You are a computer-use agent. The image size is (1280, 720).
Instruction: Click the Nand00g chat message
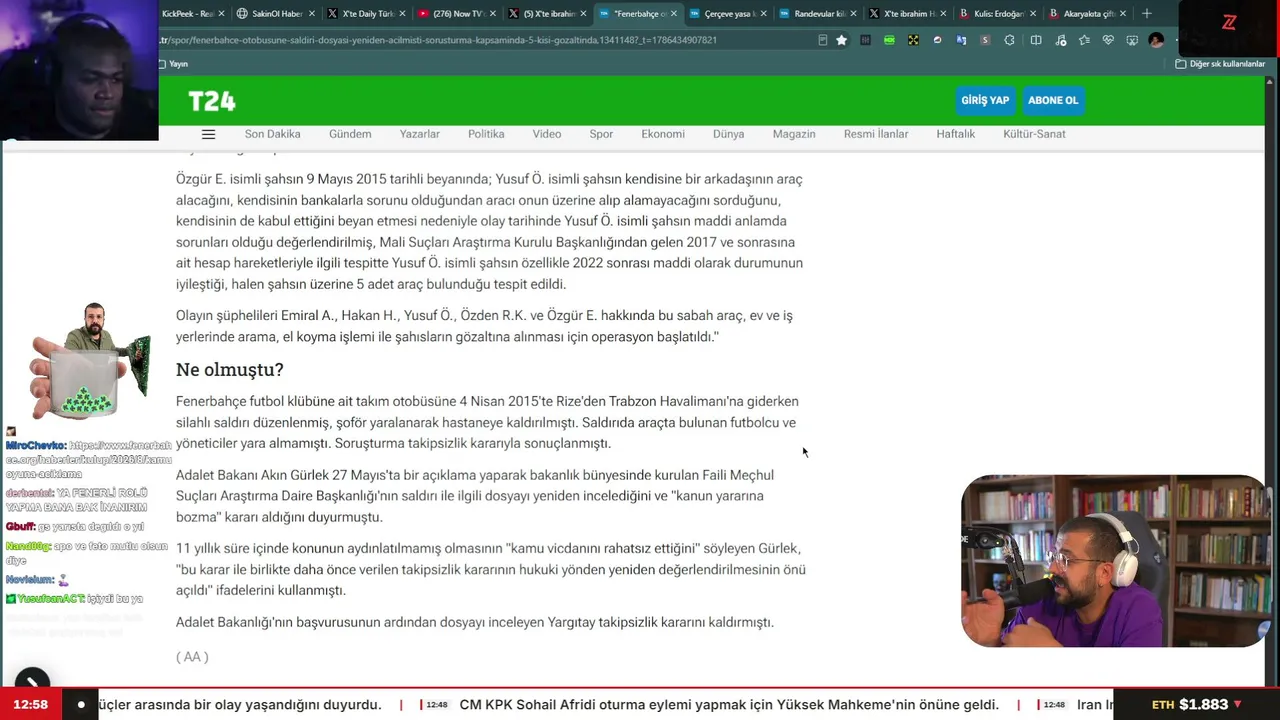click(x=87, y=553)
